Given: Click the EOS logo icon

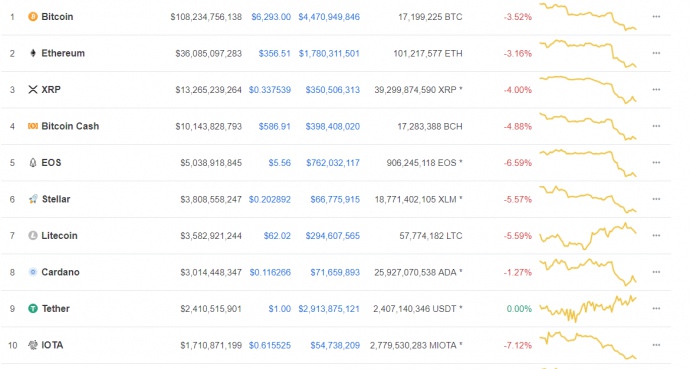Looking at the screenshot, I should click(x=33, y=163).
